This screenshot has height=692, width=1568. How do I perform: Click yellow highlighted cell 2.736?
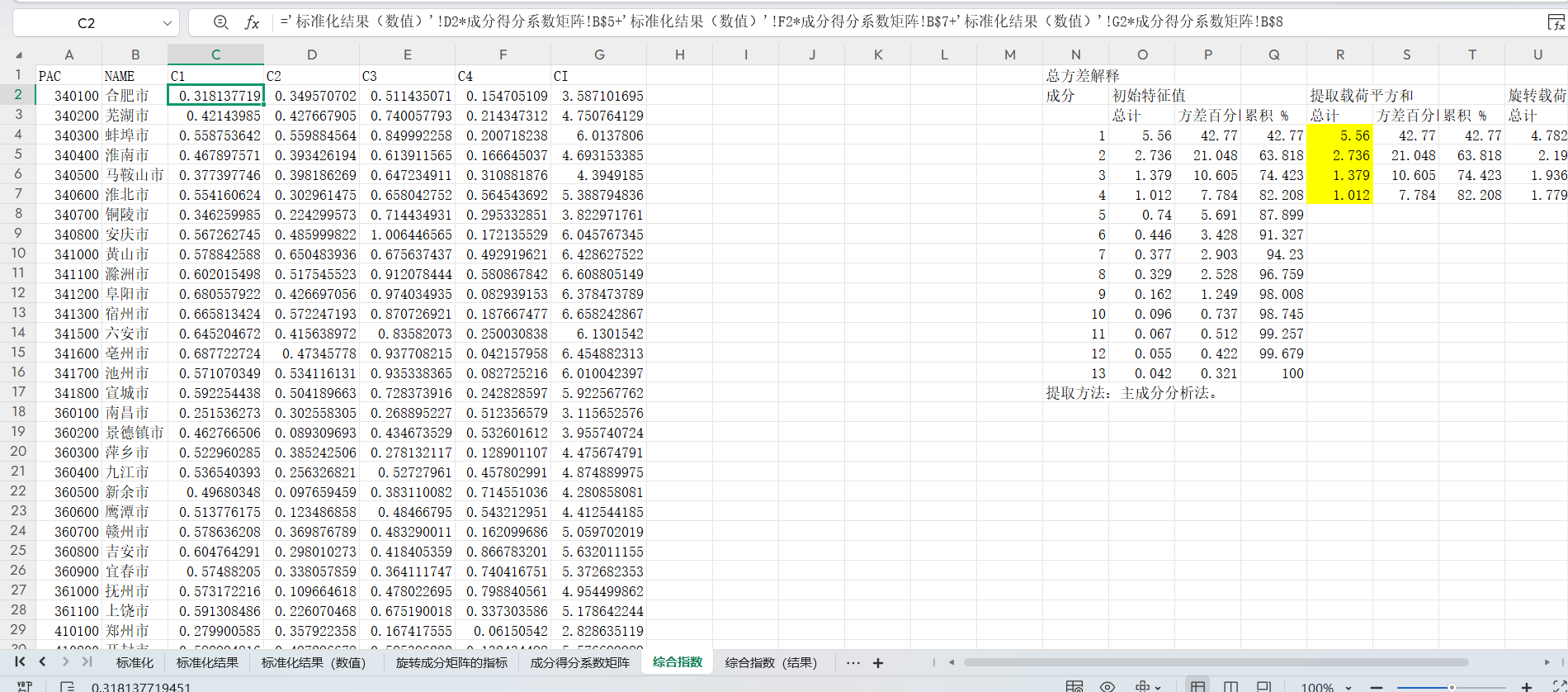[x=1339, y=155]
